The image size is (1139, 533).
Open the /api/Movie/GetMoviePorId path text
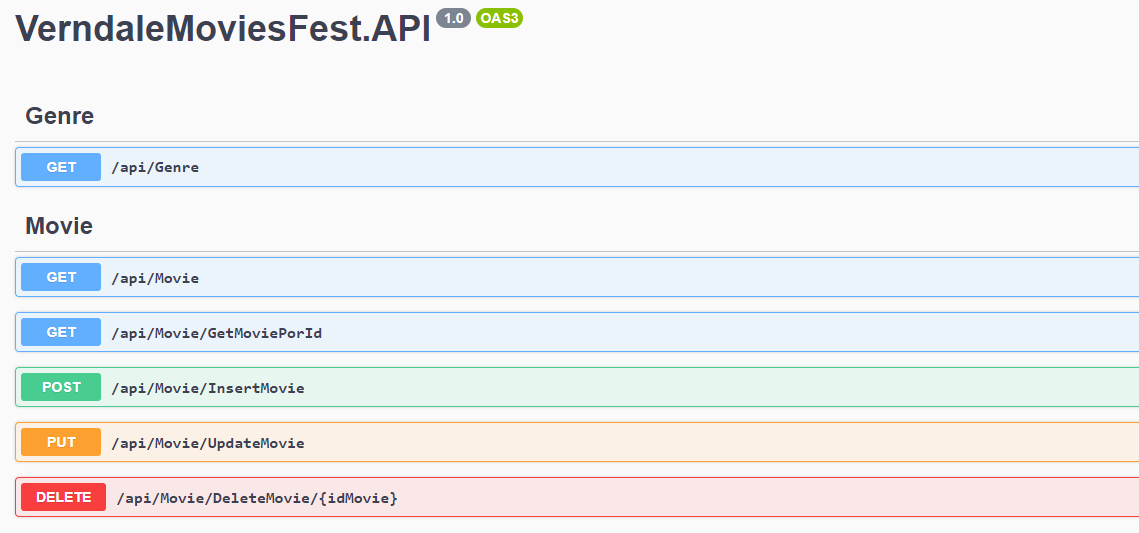pos(216,332)
